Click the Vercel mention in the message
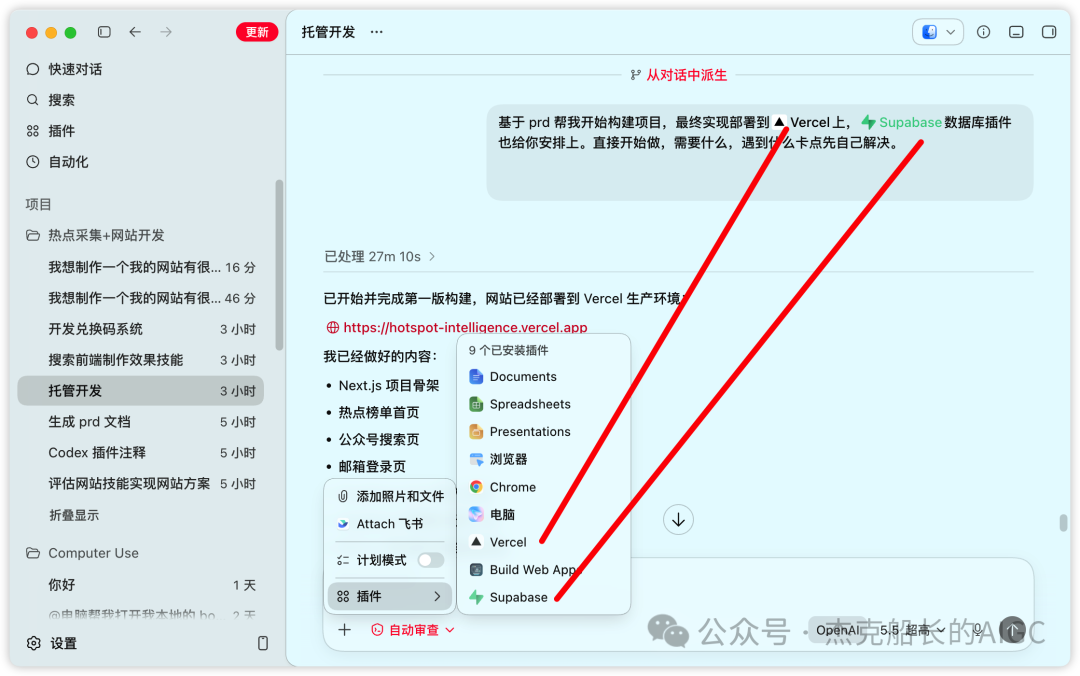Screen dimensions: 1080x676 click(801, 123)
